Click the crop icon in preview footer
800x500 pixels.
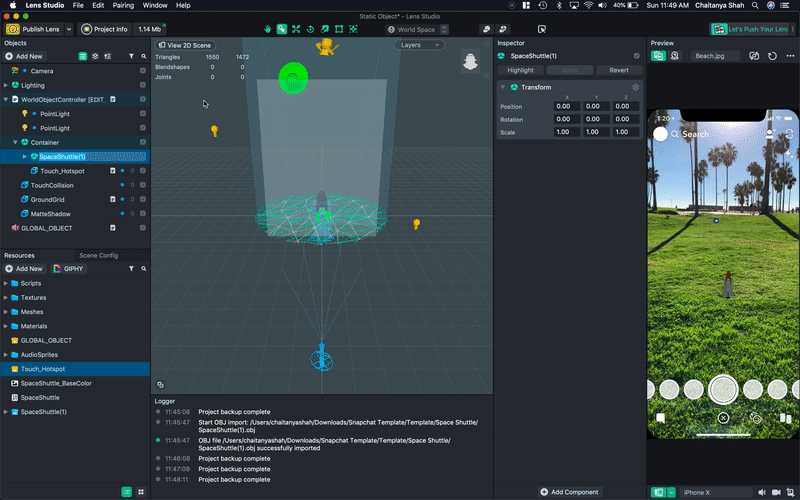click(790, 492)
